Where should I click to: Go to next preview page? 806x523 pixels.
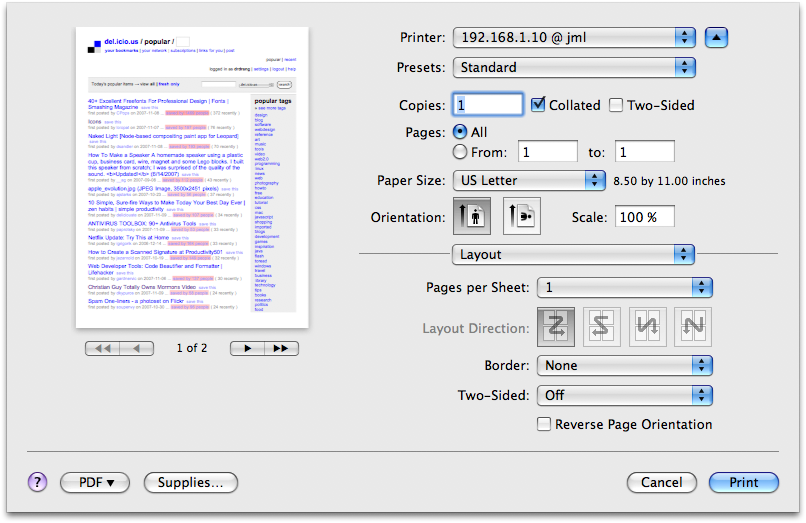pyautogui.click(x=247, y=348)
